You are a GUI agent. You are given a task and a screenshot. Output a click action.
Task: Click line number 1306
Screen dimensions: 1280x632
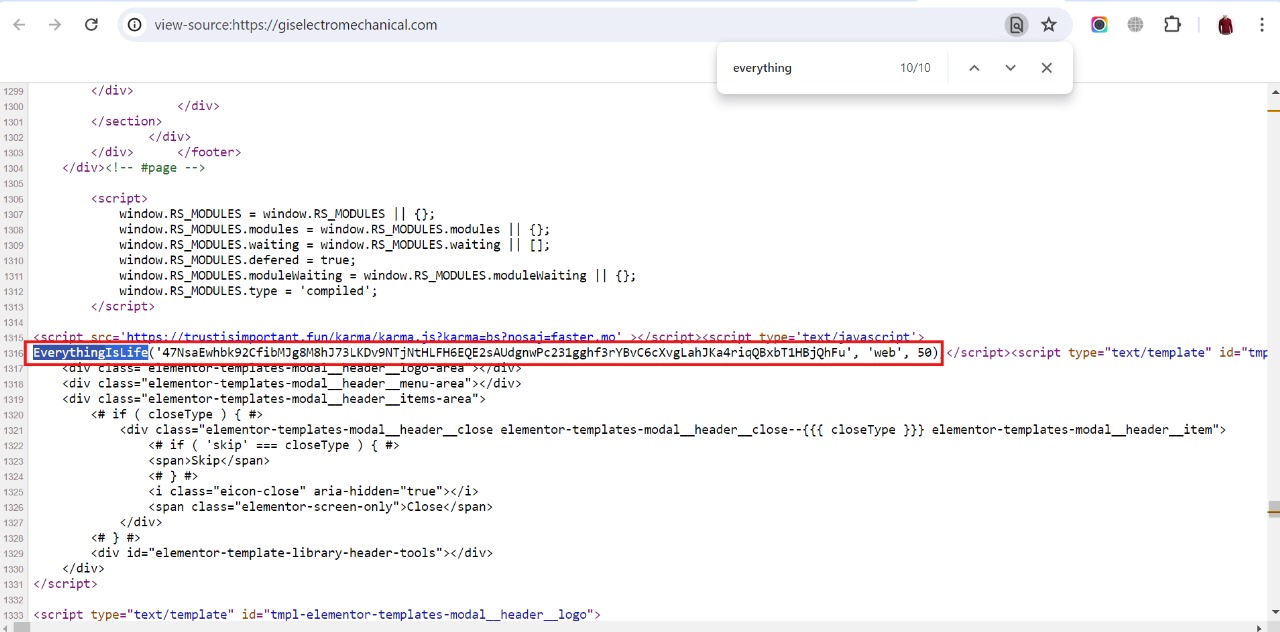tap(14, 199)
